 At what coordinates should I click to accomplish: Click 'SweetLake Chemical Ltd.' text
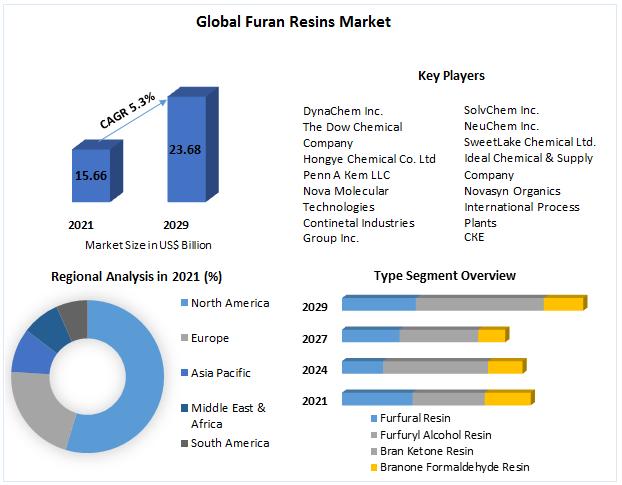click(x=530, y=142)
